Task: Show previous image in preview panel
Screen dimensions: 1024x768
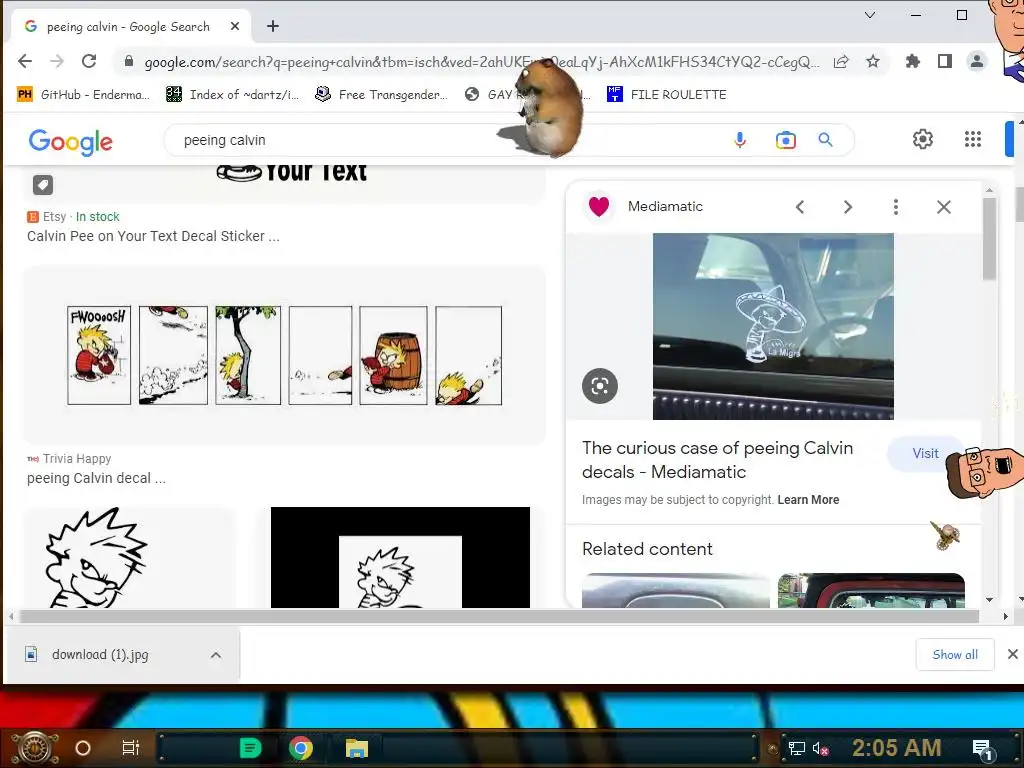Action: (800, 207)
